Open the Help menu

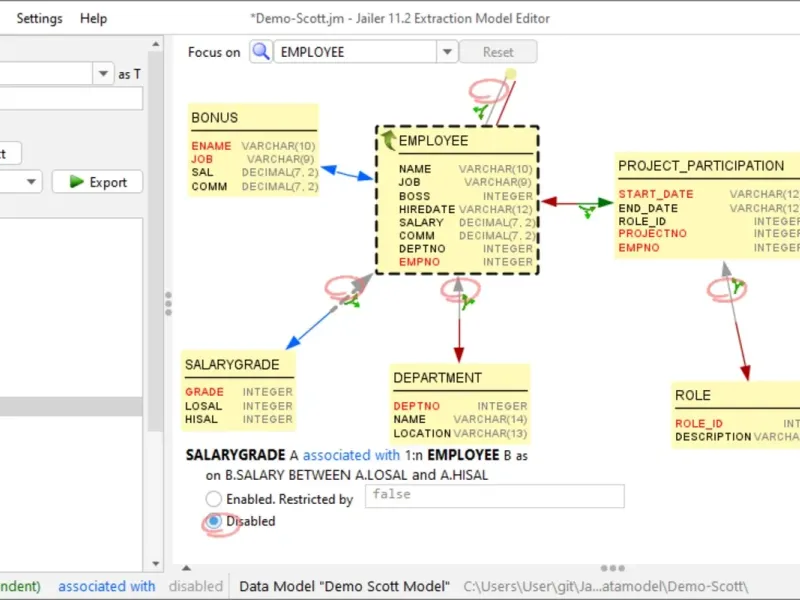(x=93, y=18)
